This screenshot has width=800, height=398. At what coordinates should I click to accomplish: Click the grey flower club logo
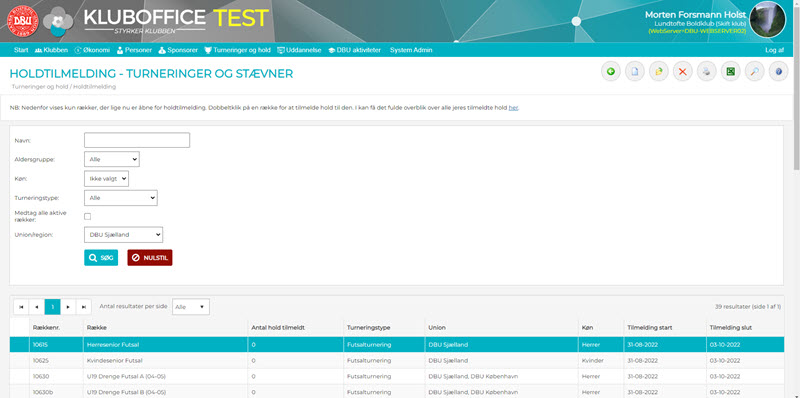pos(58,21)
